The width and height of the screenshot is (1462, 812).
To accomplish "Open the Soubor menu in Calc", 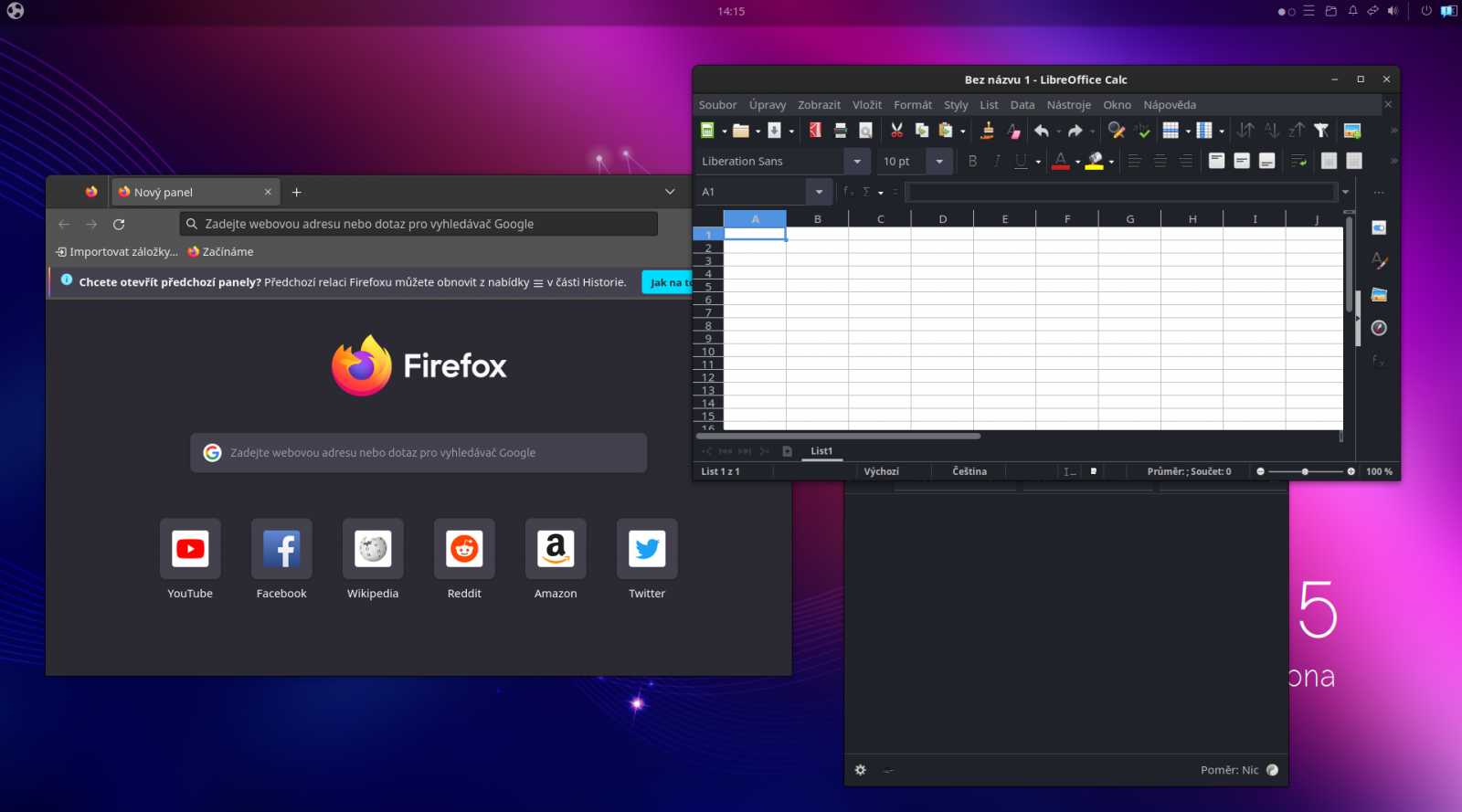I will click(x=717, y=105).
